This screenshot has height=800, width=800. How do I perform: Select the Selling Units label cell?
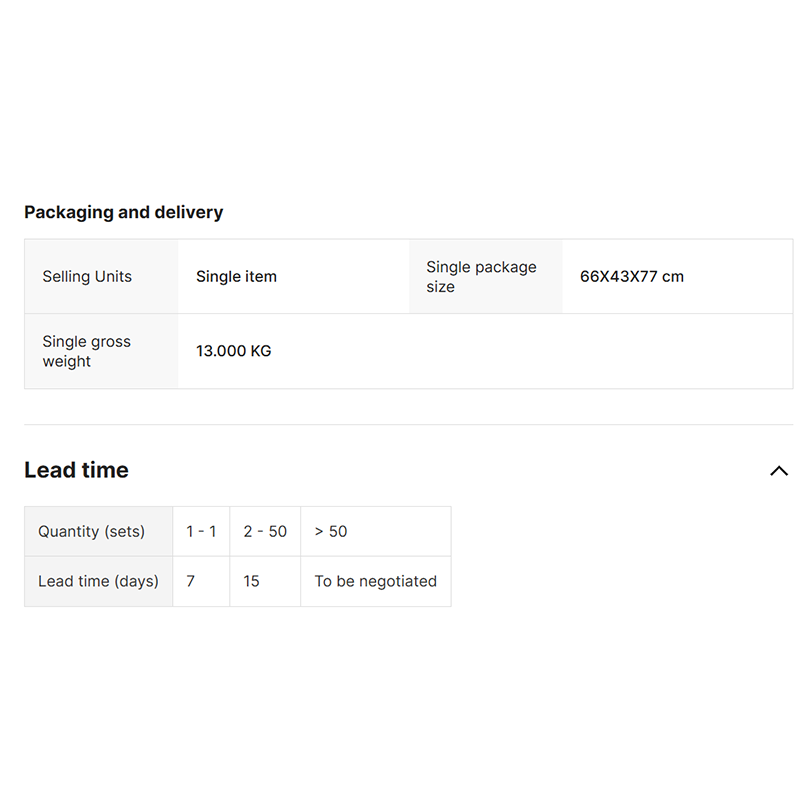(87, 277)
